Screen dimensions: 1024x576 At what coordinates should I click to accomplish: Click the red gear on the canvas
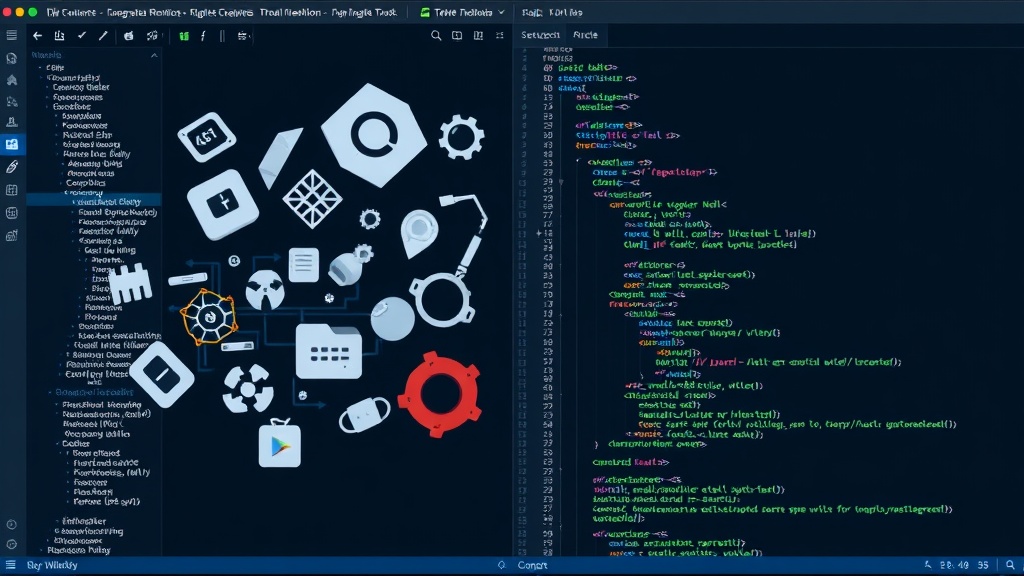(440, 394)
